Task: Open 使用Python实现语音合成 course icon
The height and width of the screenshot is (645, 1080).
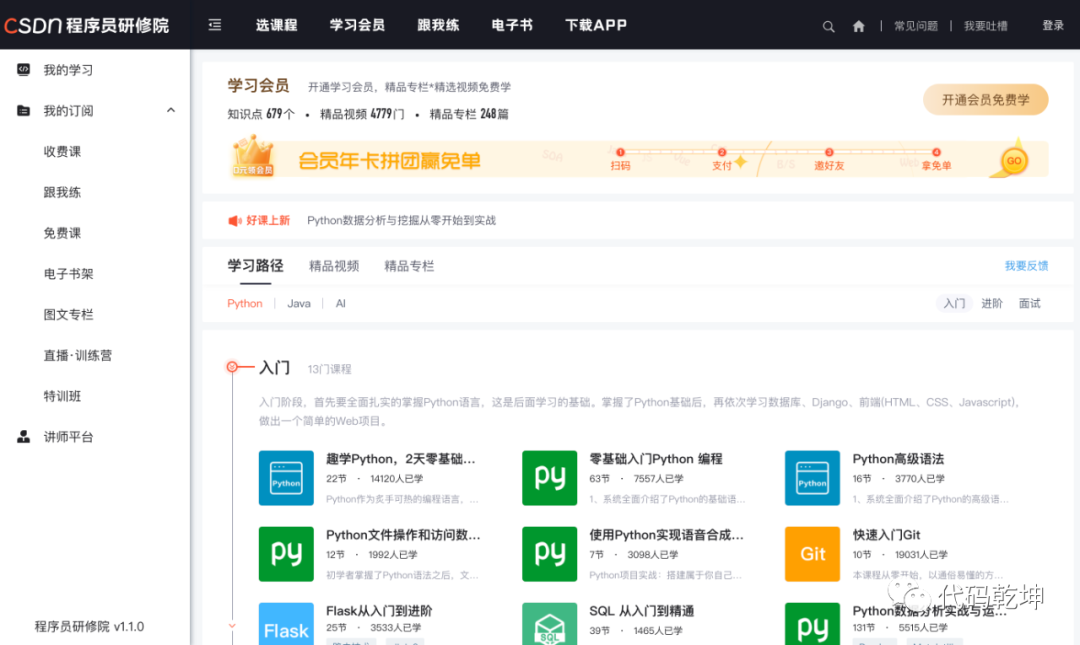Action: (549, 554)
